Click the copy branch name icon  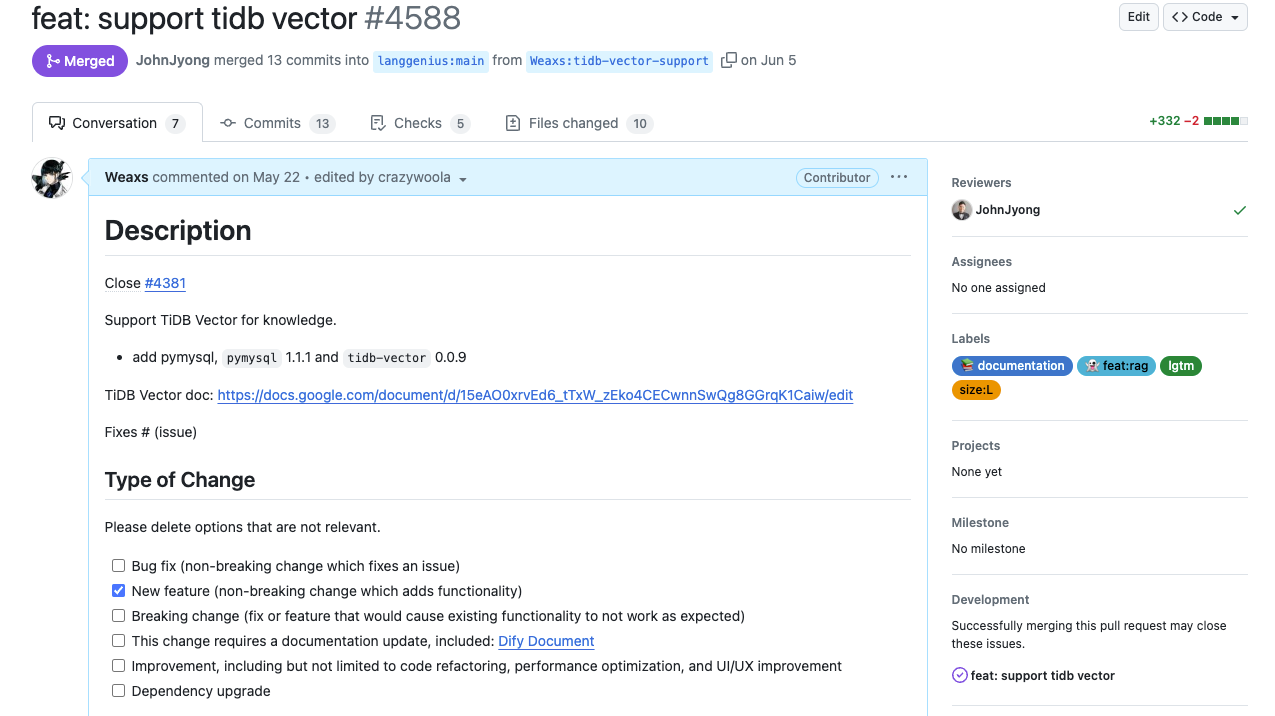click(728, 60)
